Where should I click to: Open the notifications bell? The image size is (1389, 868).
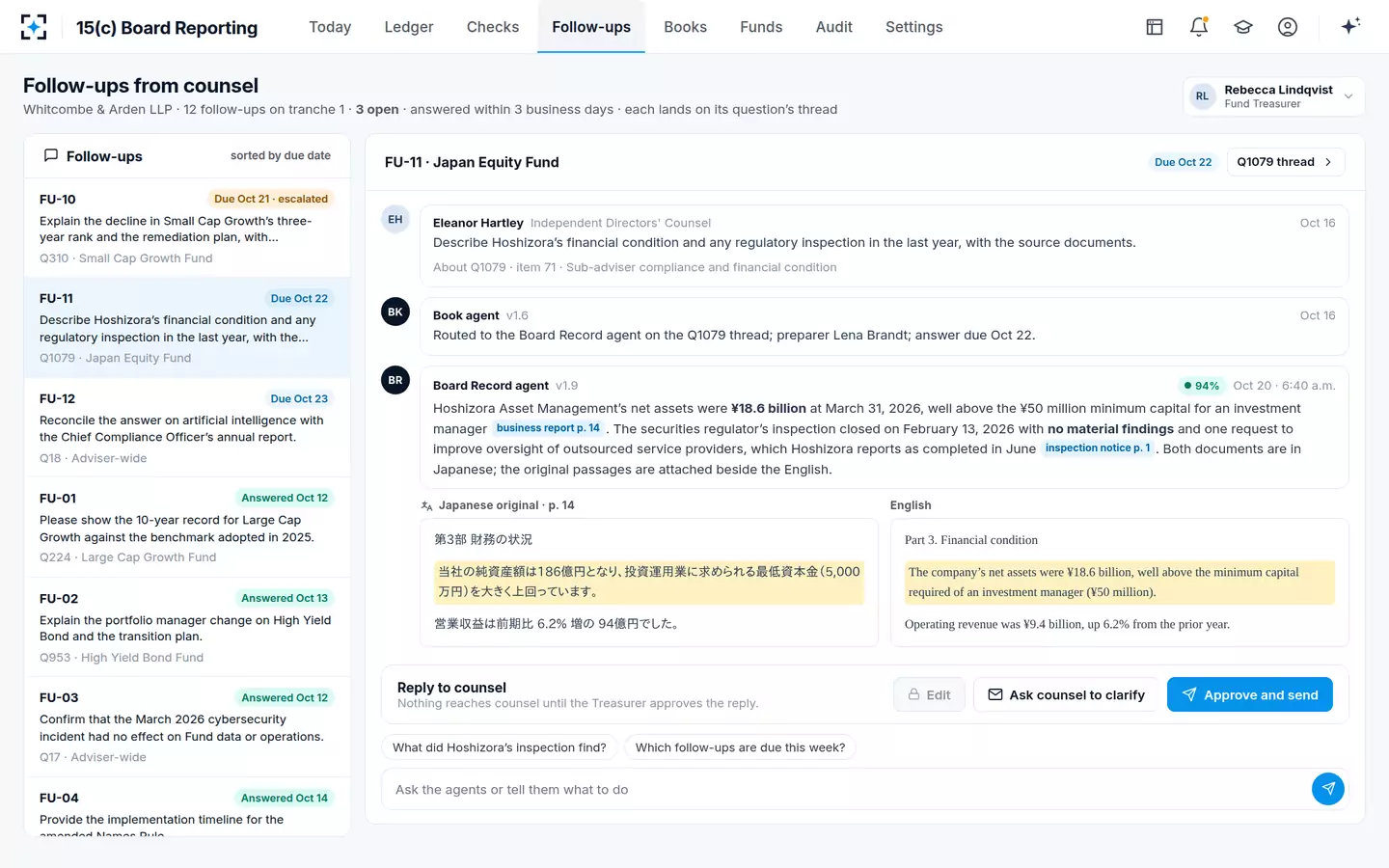click(x=1199, y=27)
